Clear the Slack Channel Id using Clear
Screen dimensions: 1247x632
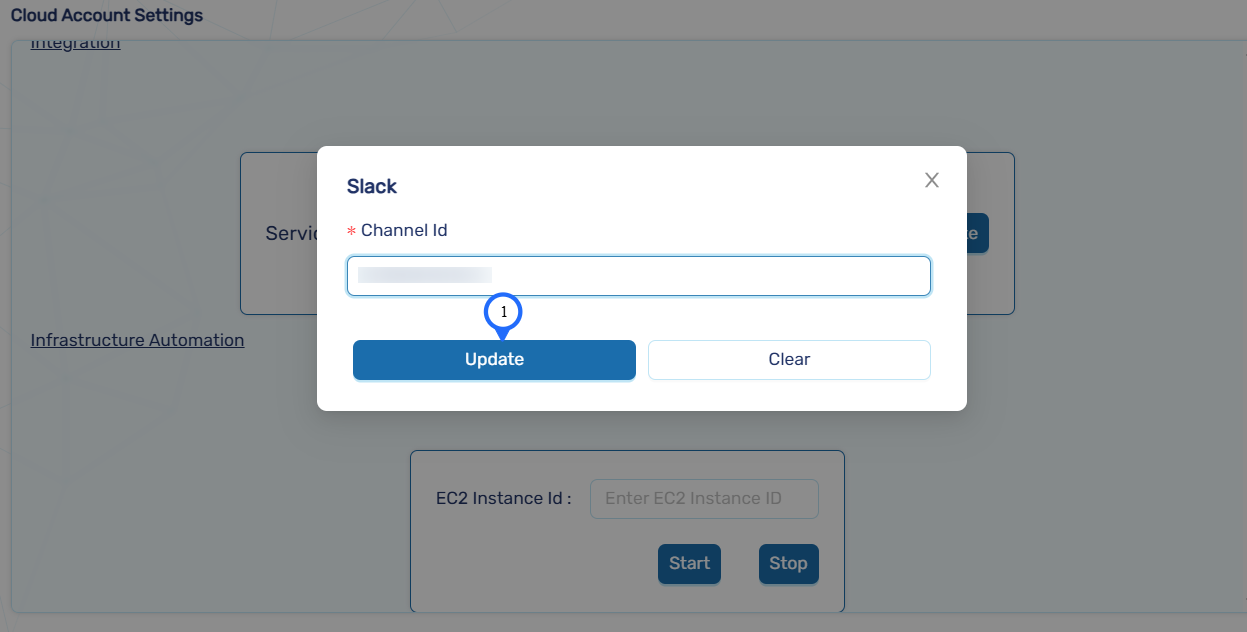(x=789, y=360)
